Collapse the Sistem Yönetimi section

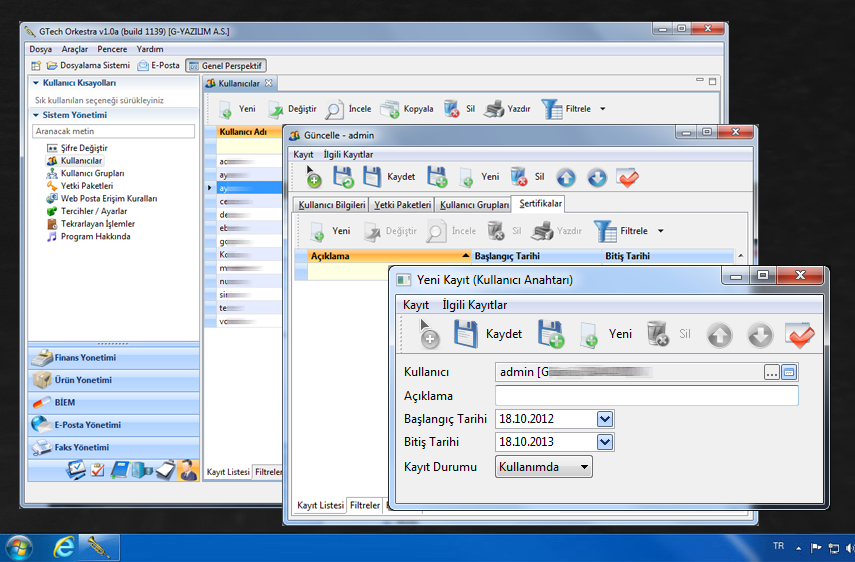coord(36,115)
